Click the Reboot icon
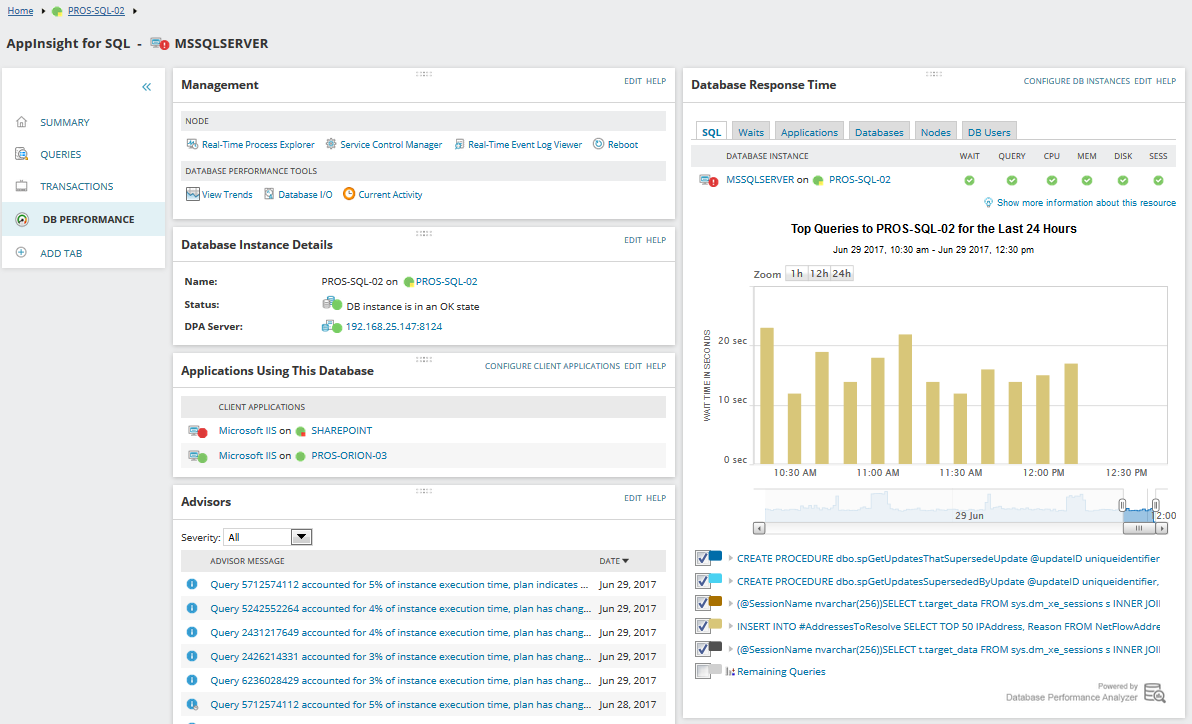Screen dimensions: 1192x724 click(598, 144)
